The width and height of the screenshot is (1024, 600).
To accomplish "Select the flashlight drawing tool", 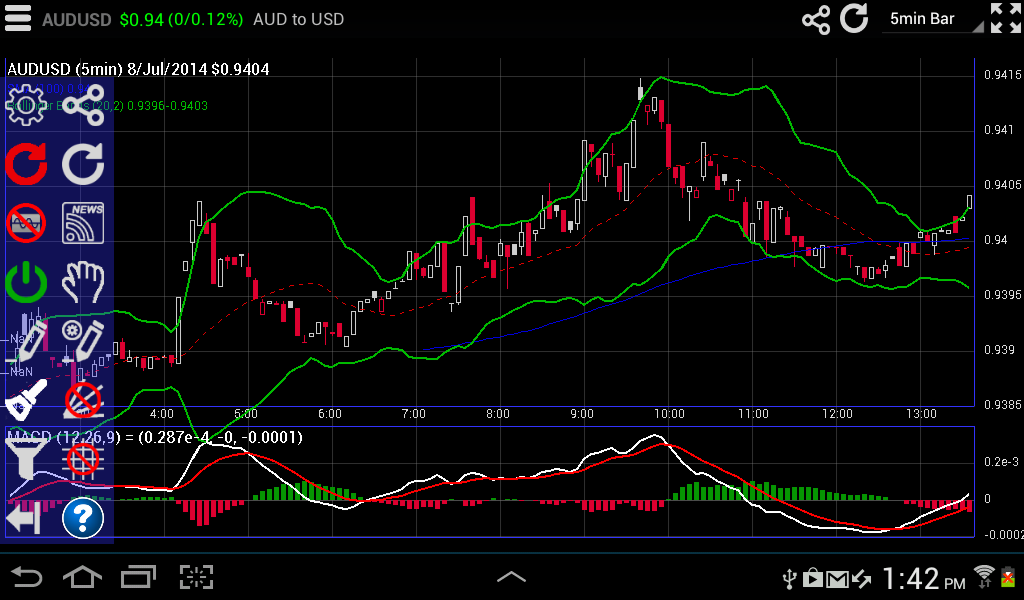I will pyautogui.click(x=25, y=399).
